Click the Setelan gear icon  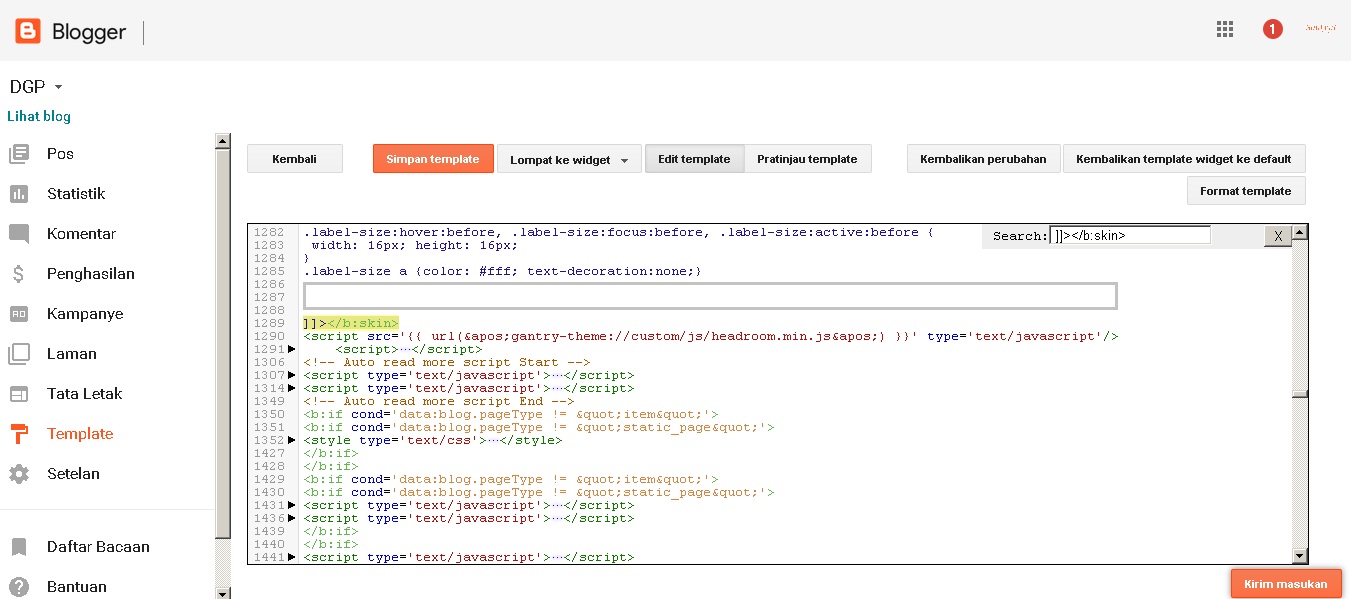19,474
